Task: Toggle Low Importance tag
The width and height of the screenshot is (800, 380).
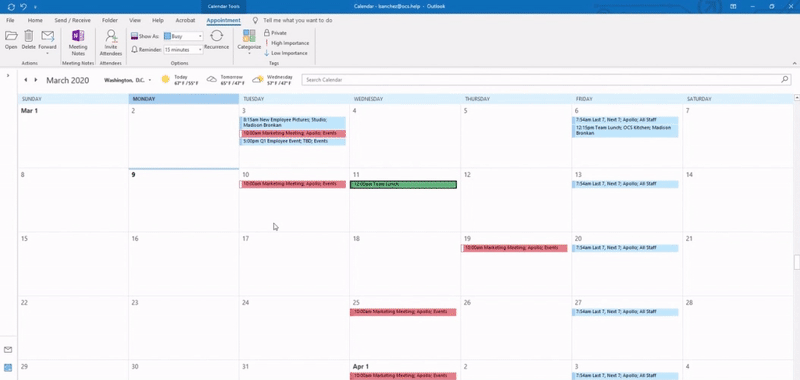Action: pos(286,53)
